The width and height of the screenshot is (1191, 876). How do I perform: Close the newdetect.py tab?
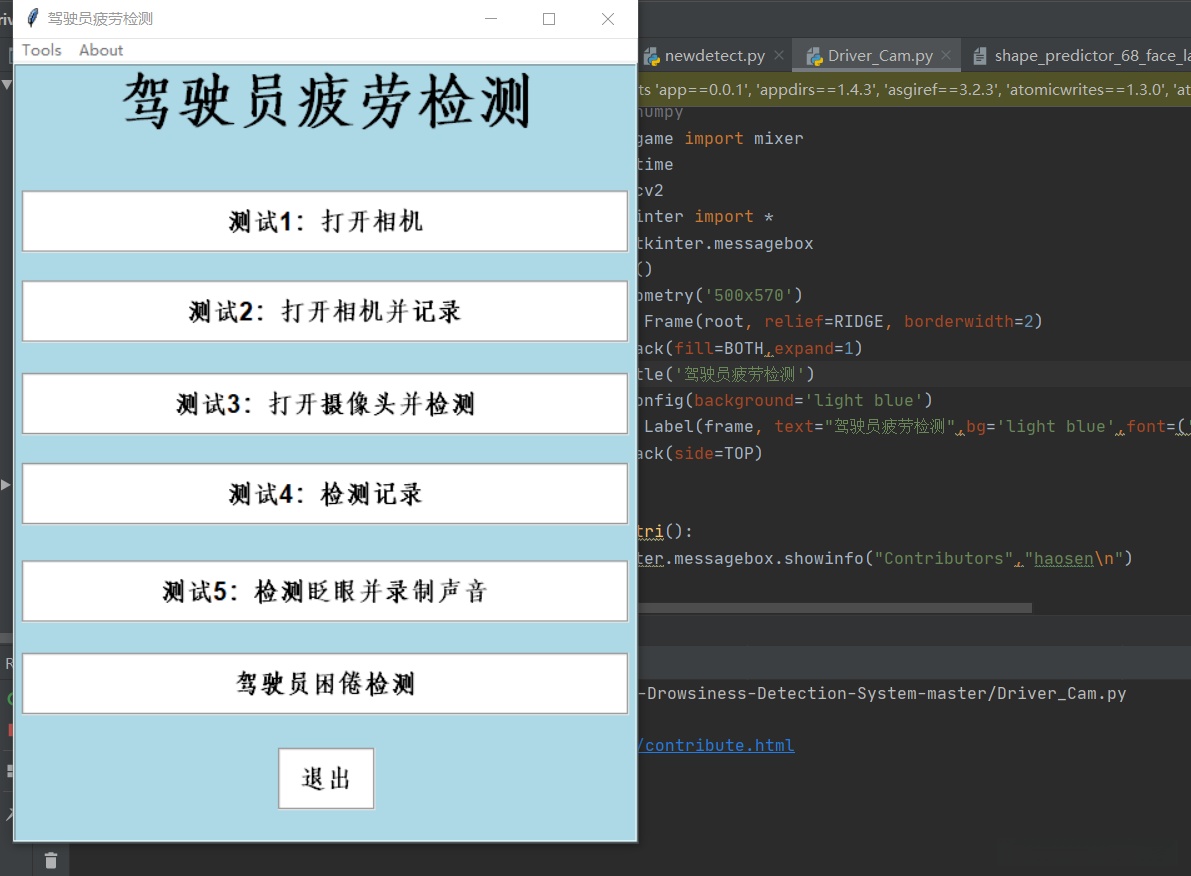coord(779,55)
